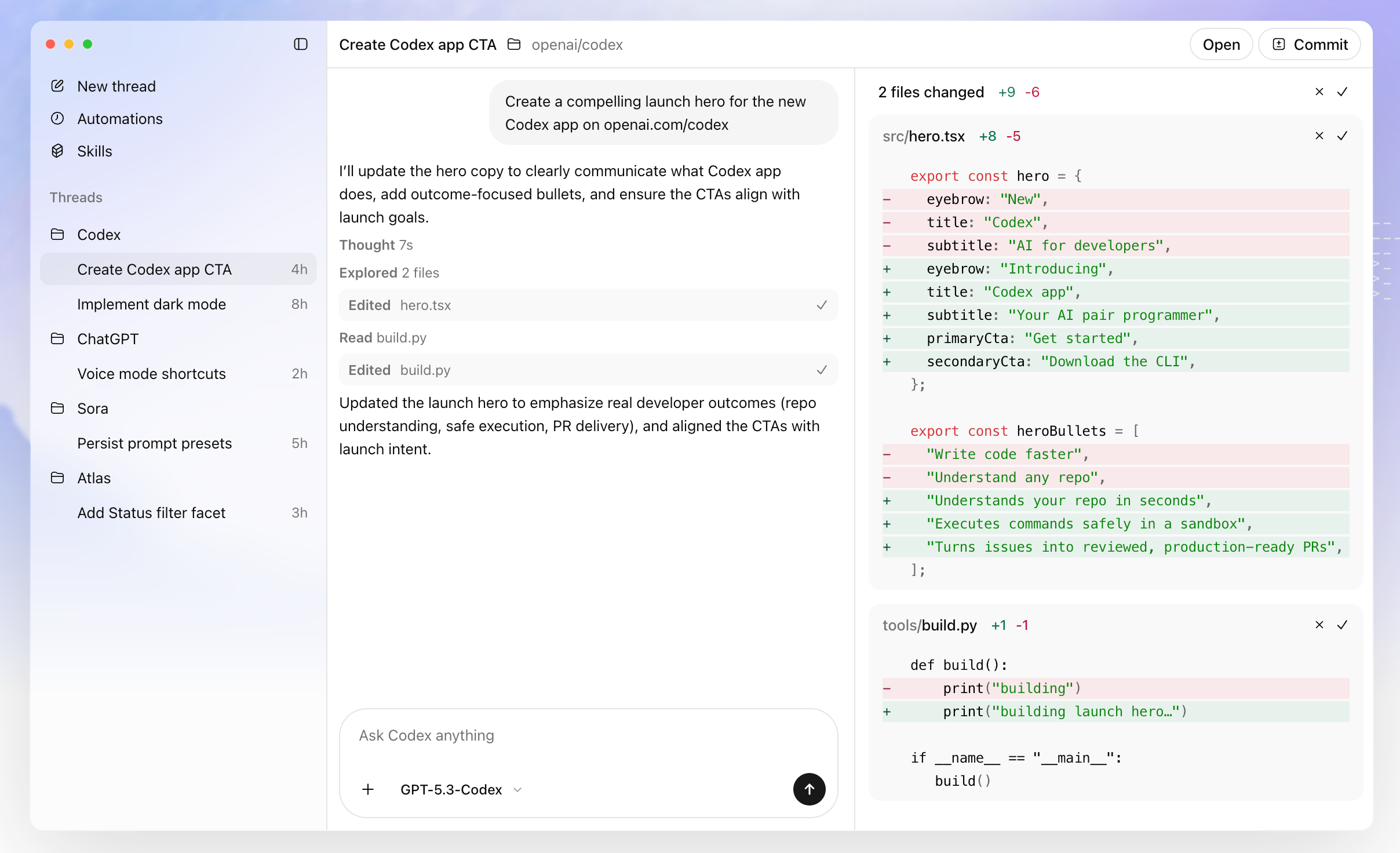Discard hero.tsx changes with X icon
Screen dimensions: 1400x853
1319,136
